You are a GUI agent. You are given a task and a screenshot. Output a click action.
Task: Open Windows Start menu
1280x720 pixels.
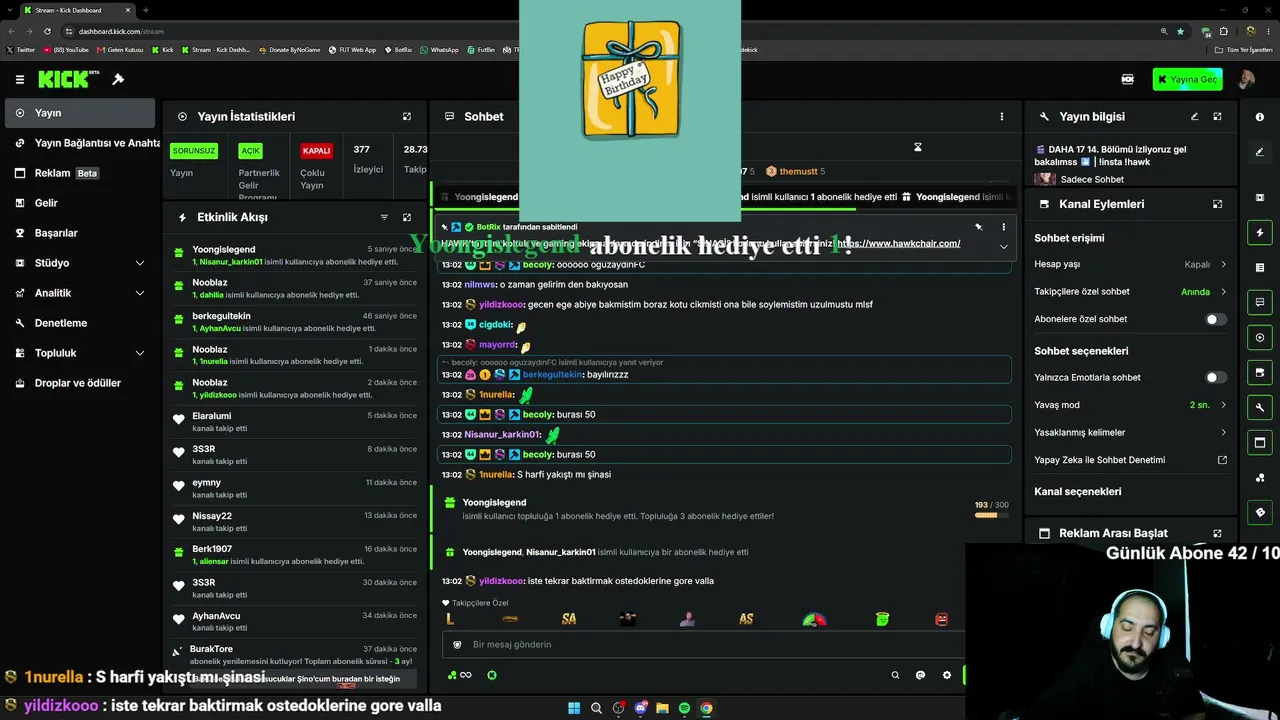click(574, 708)
